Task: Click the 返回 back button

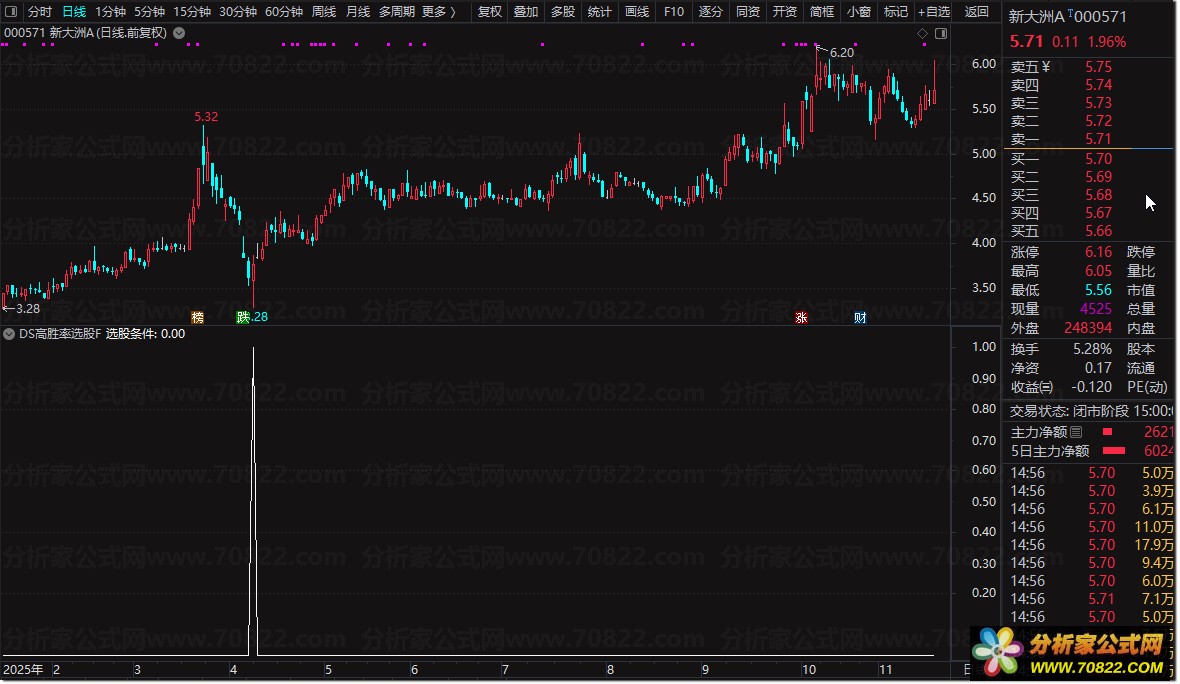Action: [x=977, y=11]
